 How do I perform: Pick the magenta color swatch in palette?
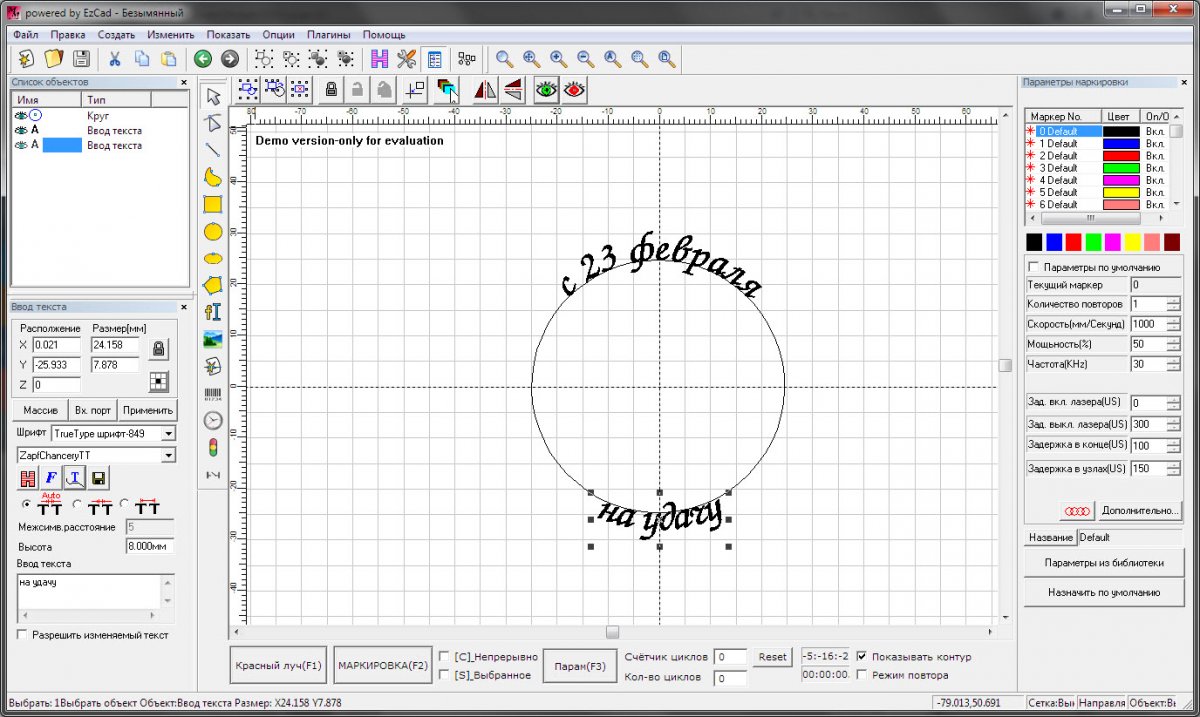[x=1113, y=242]
